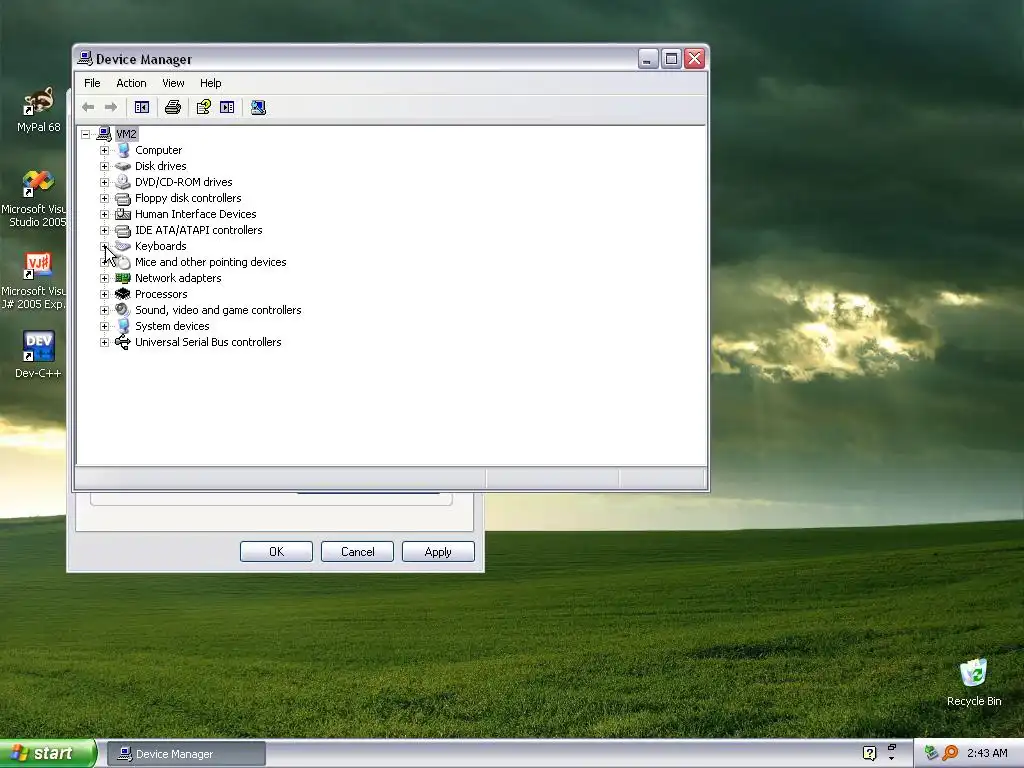Collapse the VM2 root node
This screenshot has width=1024, height=768.
86,135
